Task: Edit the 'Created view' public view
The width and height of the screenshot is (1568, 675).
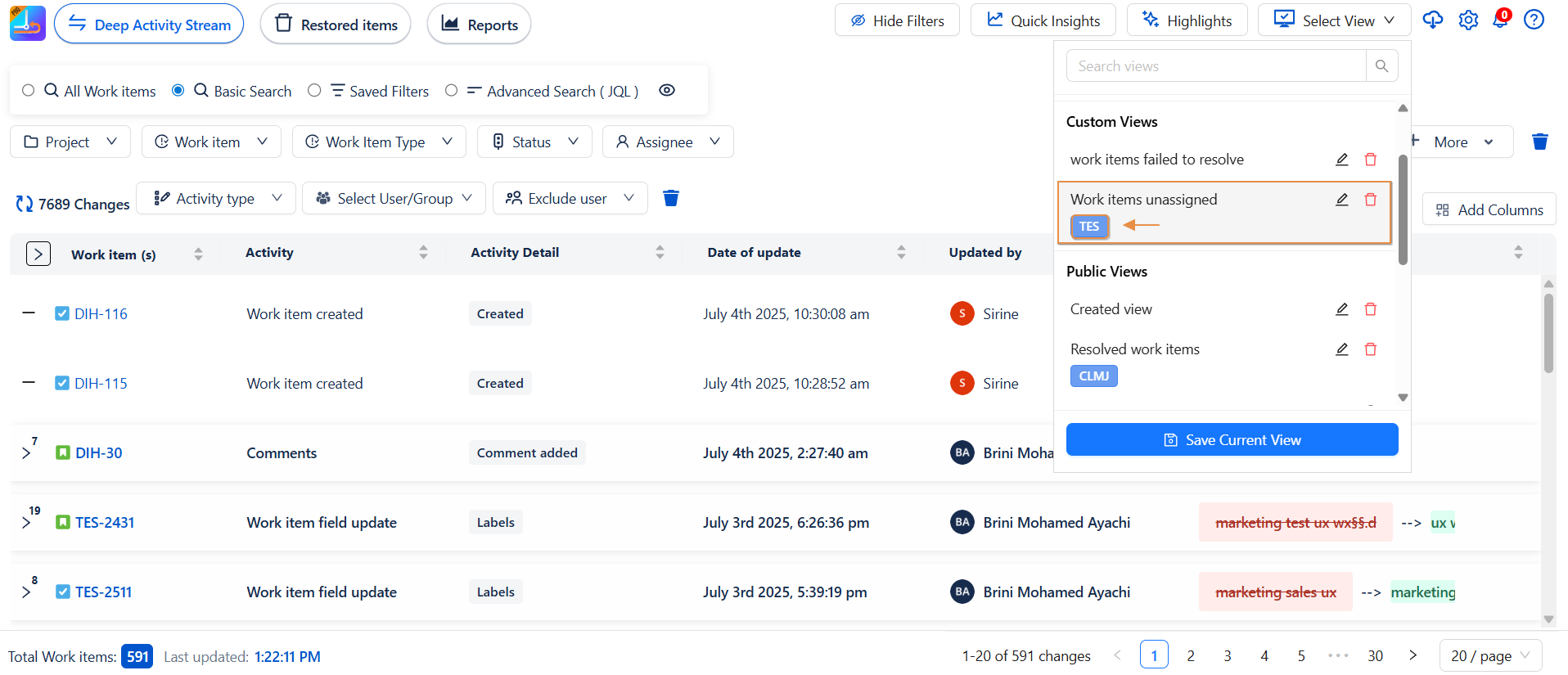Action: pyautogui.click(x=1341, y=309)
